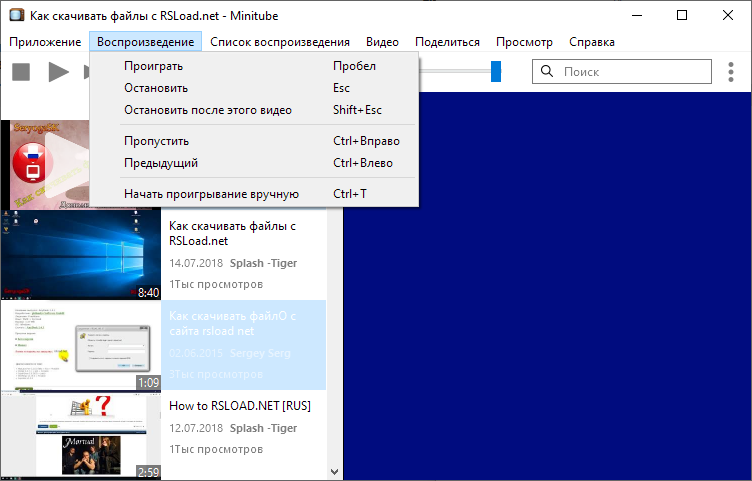Click the dark blue video playback area

[547, 287]
